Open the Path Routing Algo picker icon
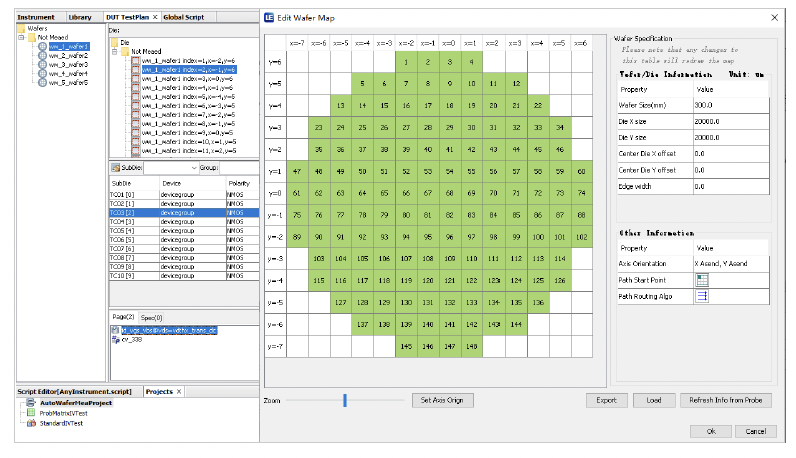 tap(702, 296)
